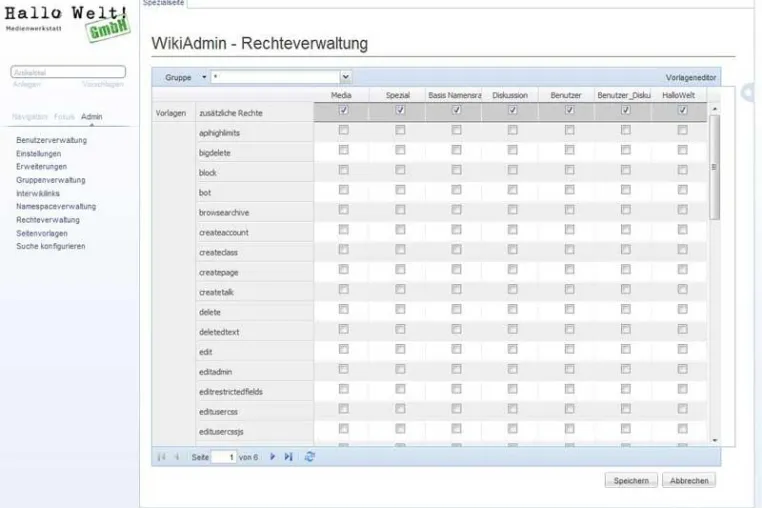Select the editusercssjs row label
Image resolution: width=762 pixels, height=508 pixels.
tap(221, 432)
